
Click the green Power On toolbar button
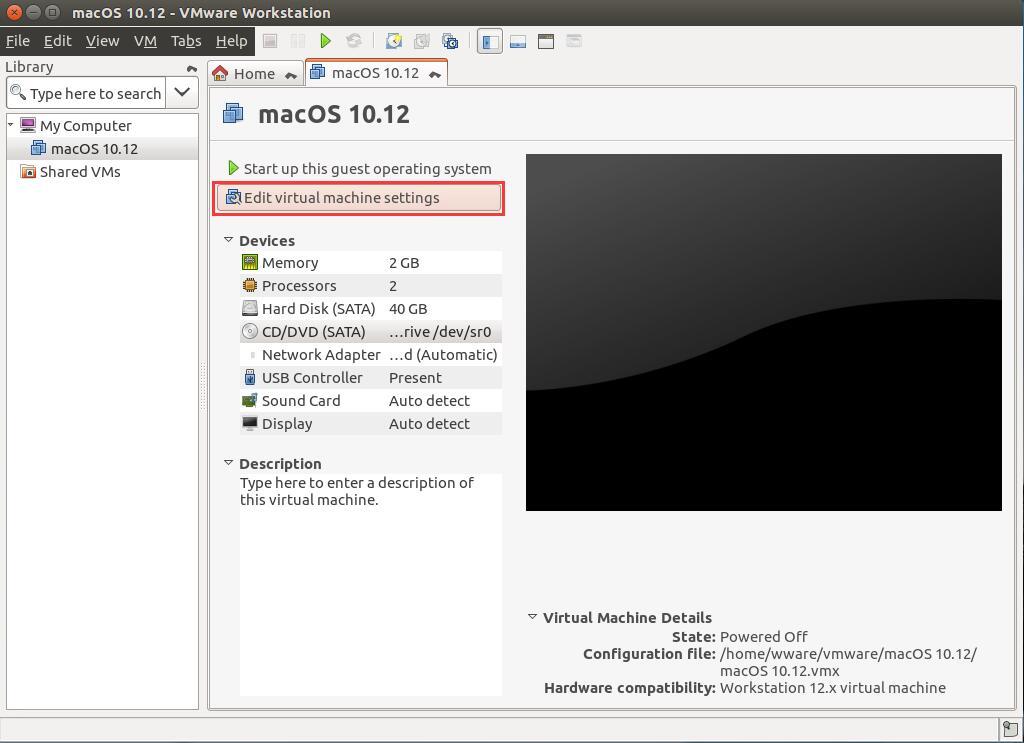325,41
